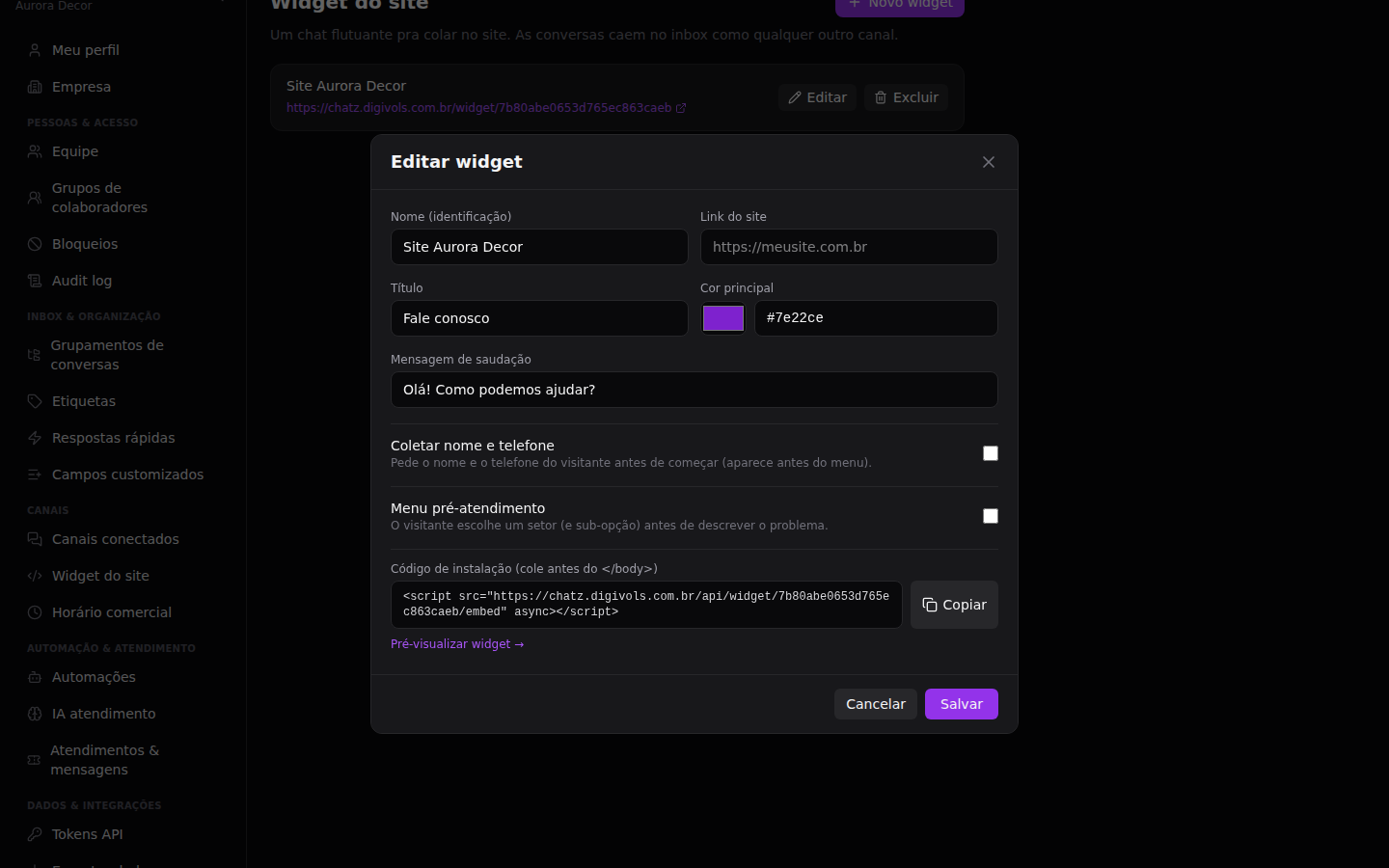1389x868 pixels.
Task: Click the Cancelar button
Action: 876,704
